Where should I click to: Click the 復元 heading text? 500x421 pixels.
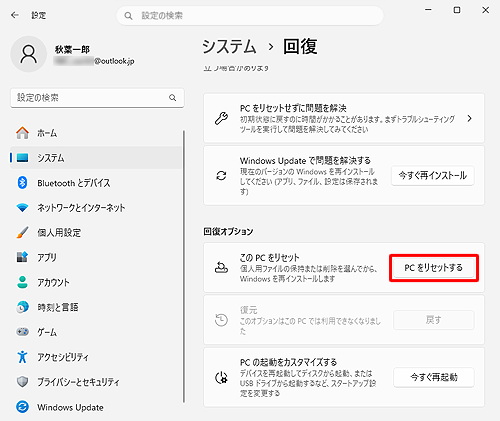[x=248, y=310]
